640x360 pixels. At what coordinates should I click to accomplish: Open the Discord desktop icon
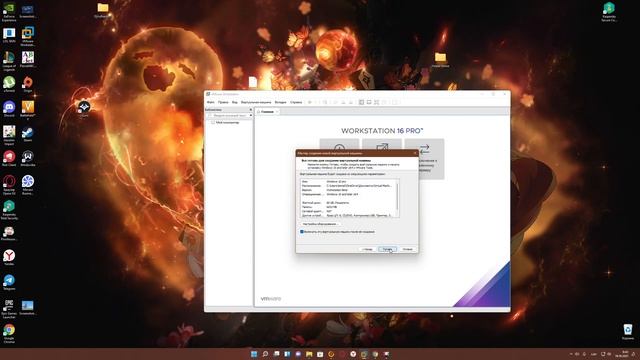point(9,109)
